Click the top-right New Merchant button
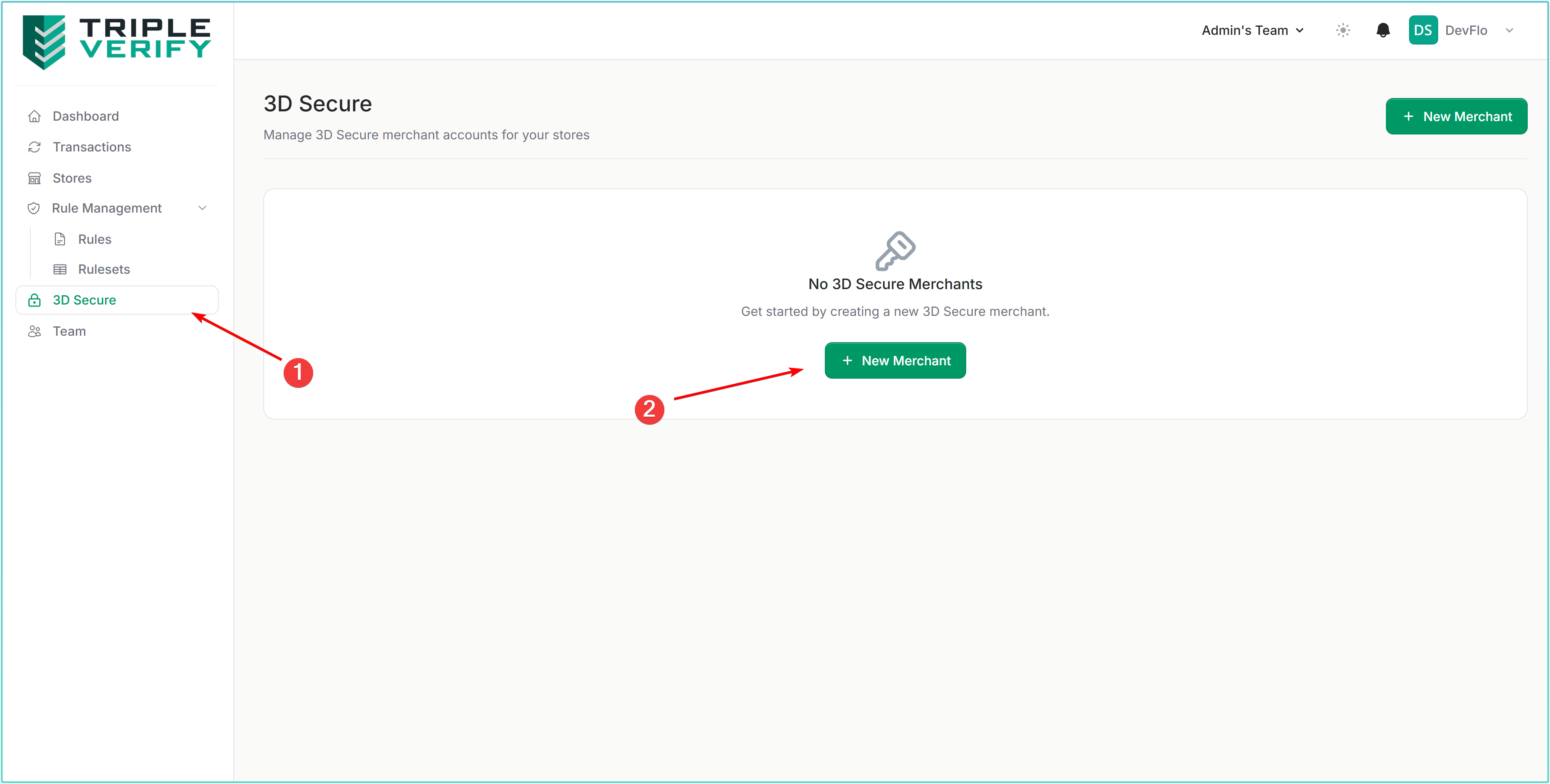The height and width of the screenshot is (784, 1550). (1456, 116)
